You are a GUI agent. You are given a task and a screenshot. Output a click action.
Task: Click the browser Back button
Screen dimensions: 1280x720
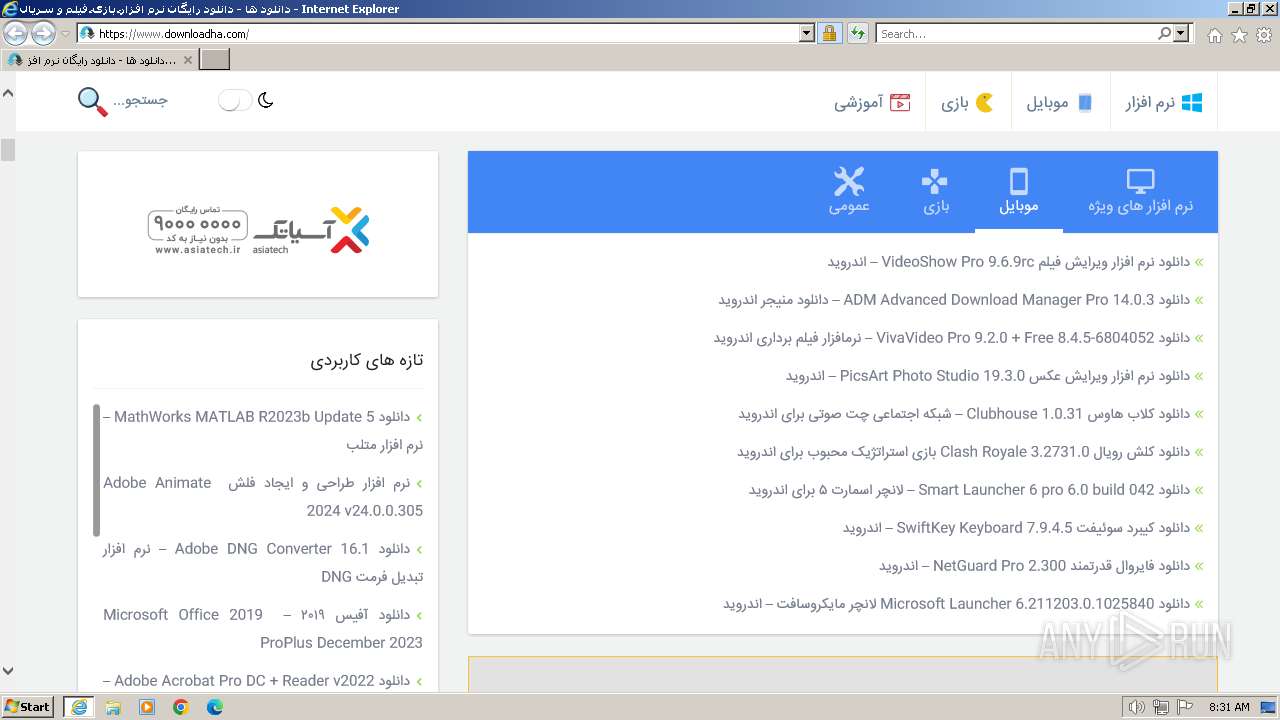15,33
